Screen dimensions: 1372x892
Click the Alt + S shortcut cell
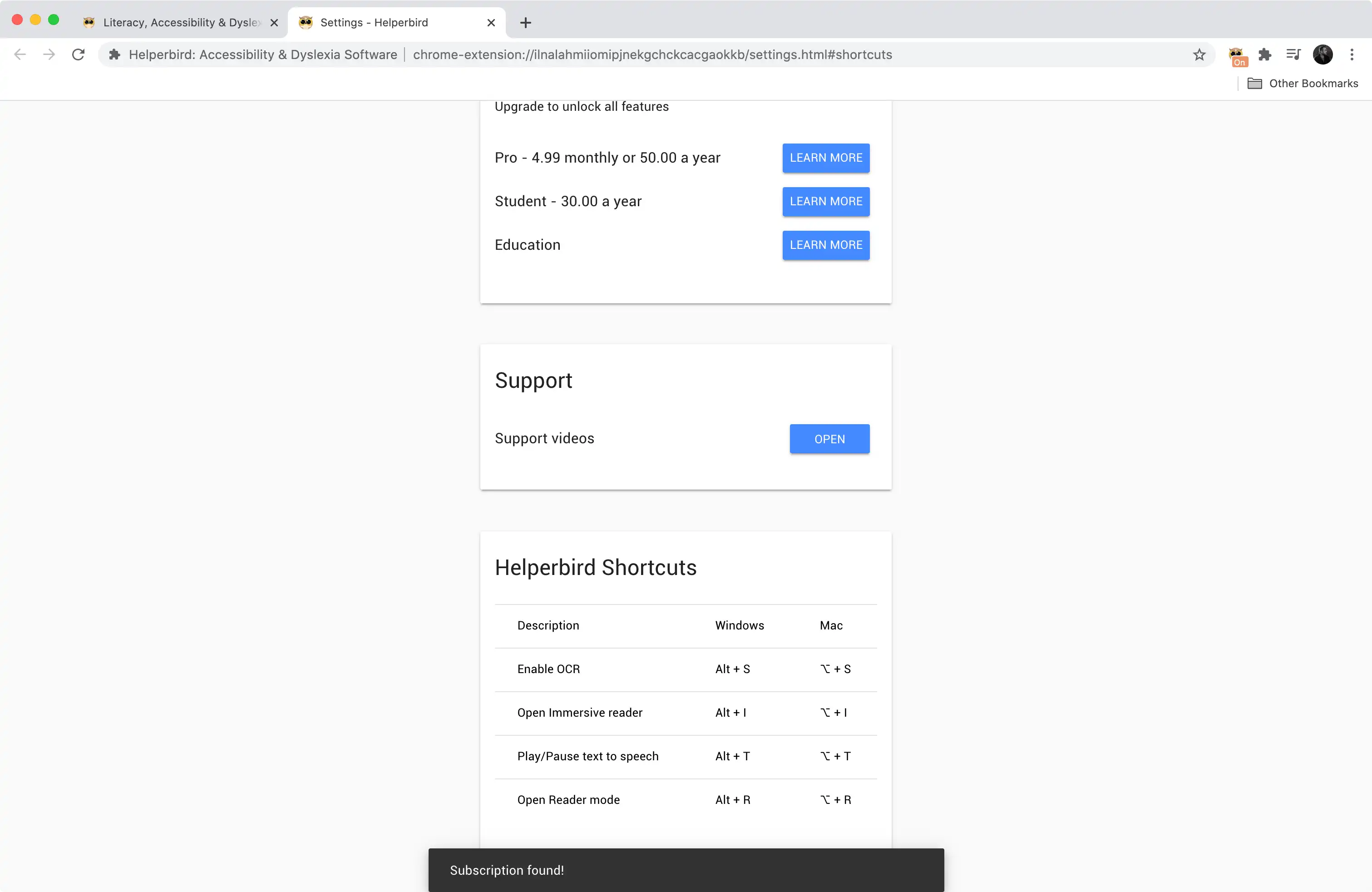click(x=732, y=669)
